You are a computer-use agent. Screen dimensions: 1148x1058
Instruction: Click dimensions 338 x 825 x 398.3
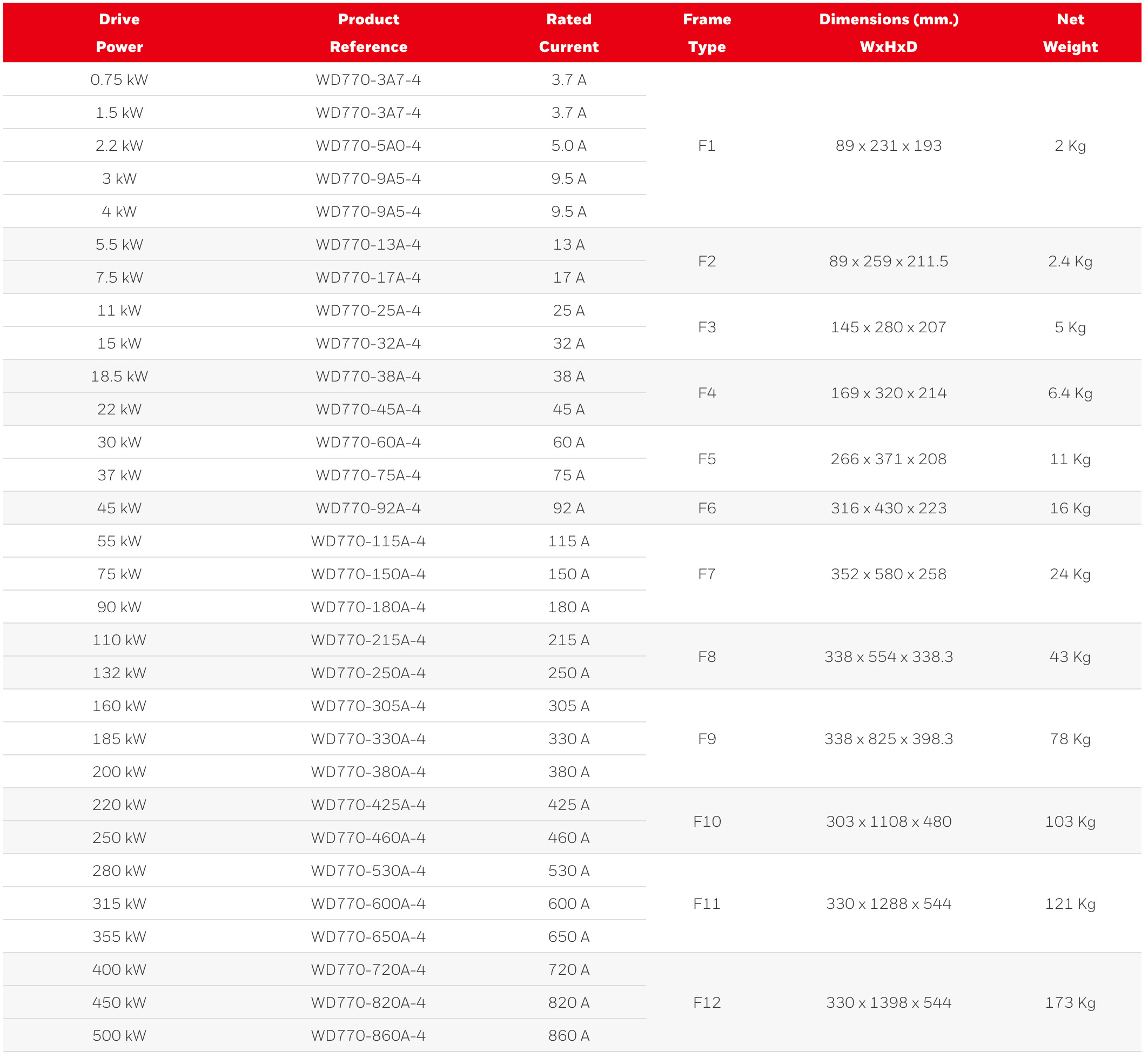point(888,739)
